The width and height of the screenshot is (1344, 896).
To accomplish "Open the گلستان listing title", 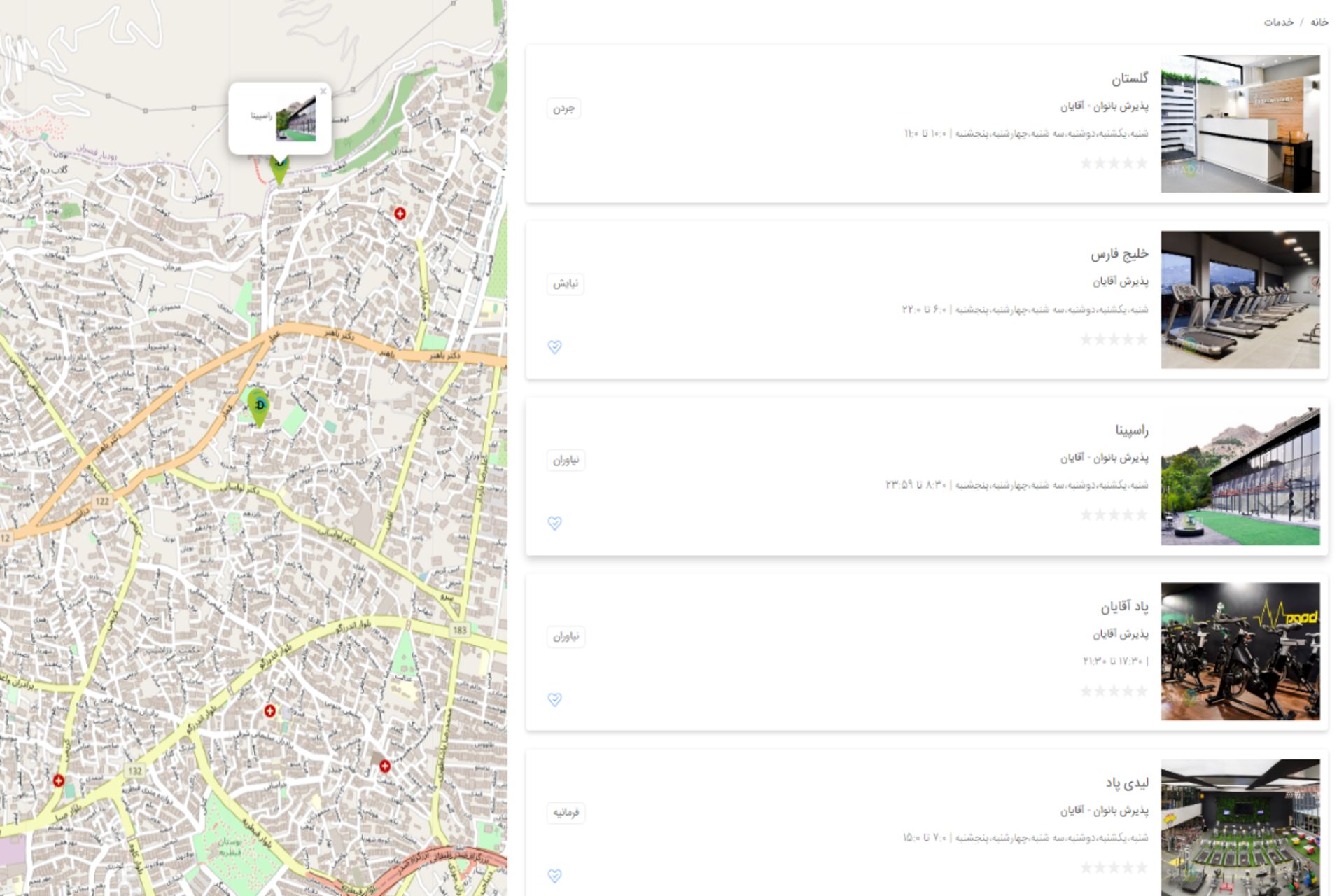I will pos(1129,78).
